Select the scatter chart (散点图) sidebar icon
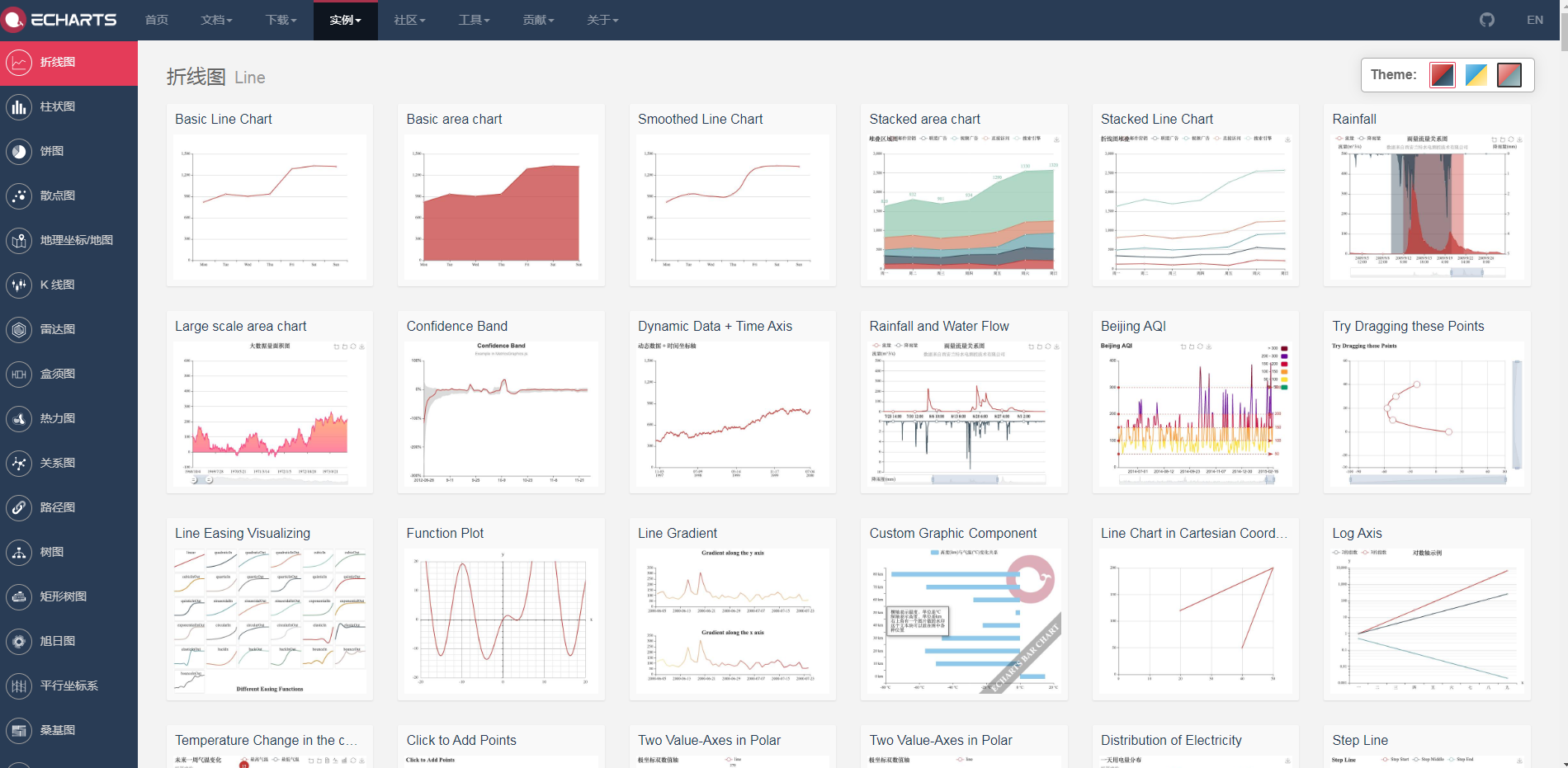The image size is (1568, 768). click(x=19, y=196)
